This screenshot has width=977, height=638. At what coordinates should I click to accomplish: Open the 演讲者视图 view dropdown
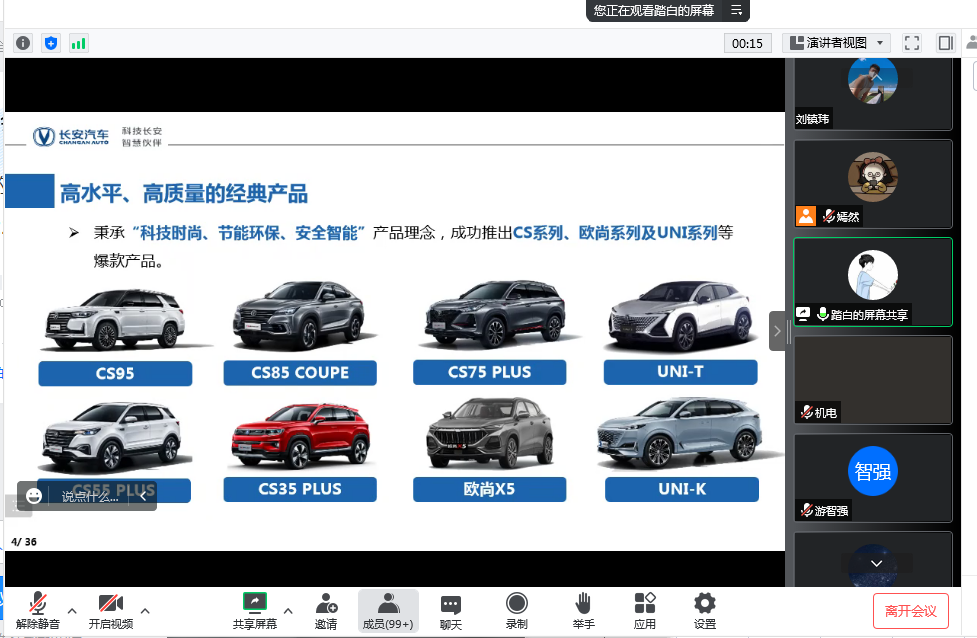pos(836,43)
